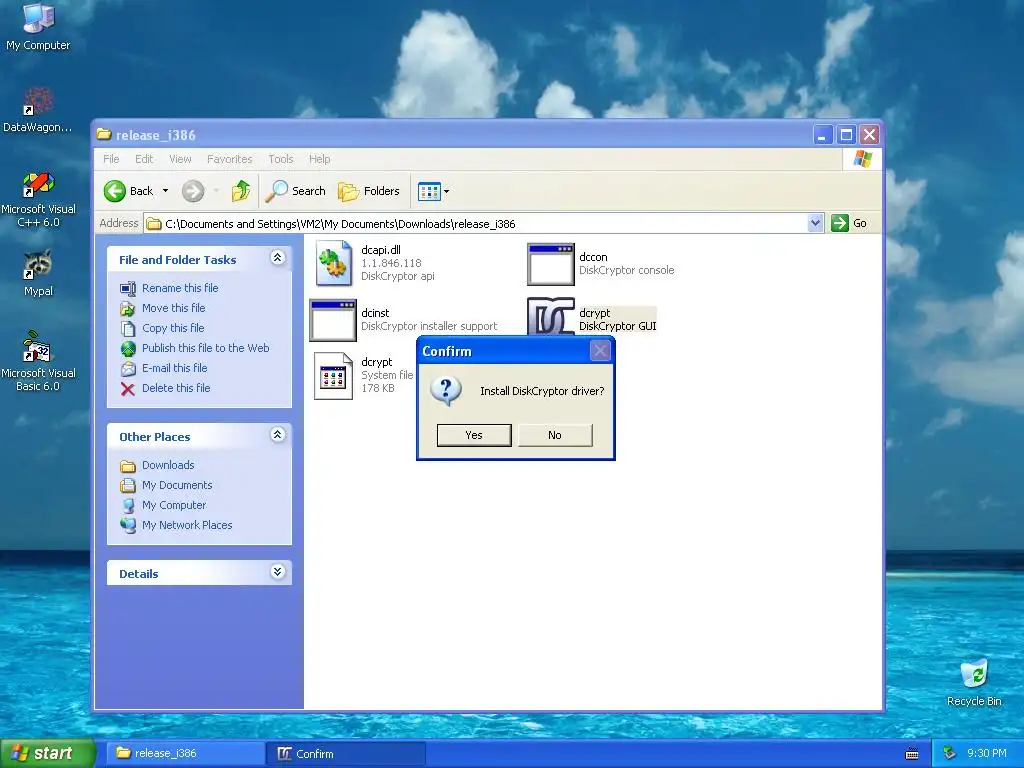This screenshot has height=768, width=1024.
Task: Toggle the Folders pane
Action: tap(369, 191)
